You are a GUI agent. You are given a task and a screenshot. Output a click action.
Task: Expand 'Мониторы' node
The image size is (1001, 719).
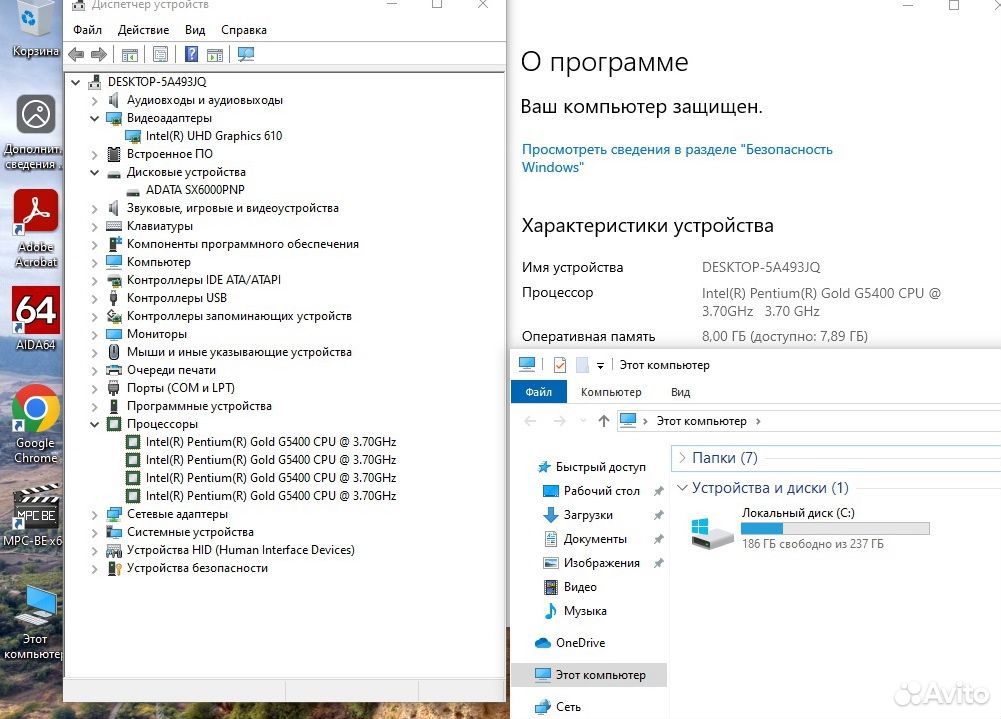click(94, 335)
